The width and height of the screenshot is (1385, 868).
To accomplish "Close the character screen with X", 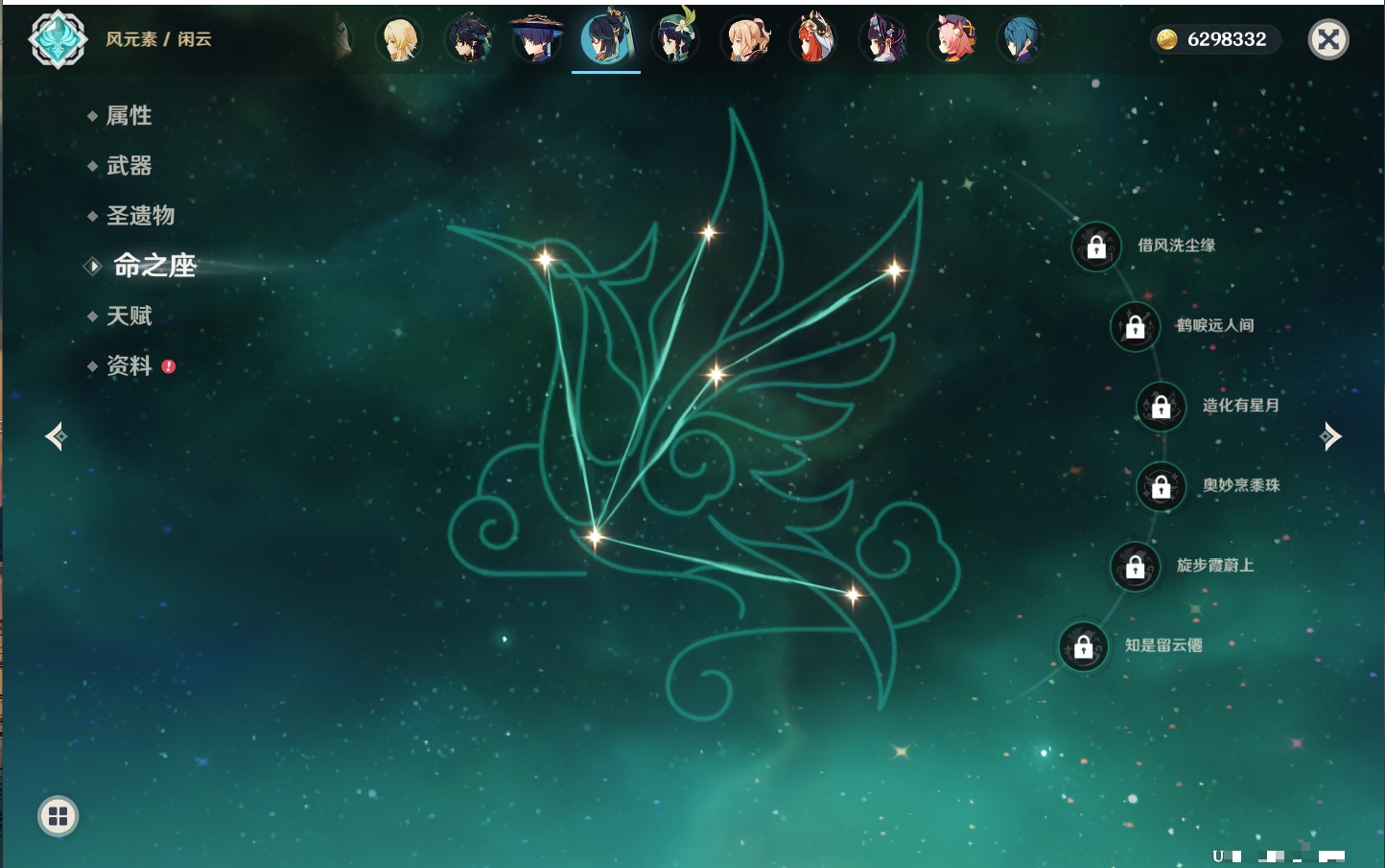I will [1328, 39].
